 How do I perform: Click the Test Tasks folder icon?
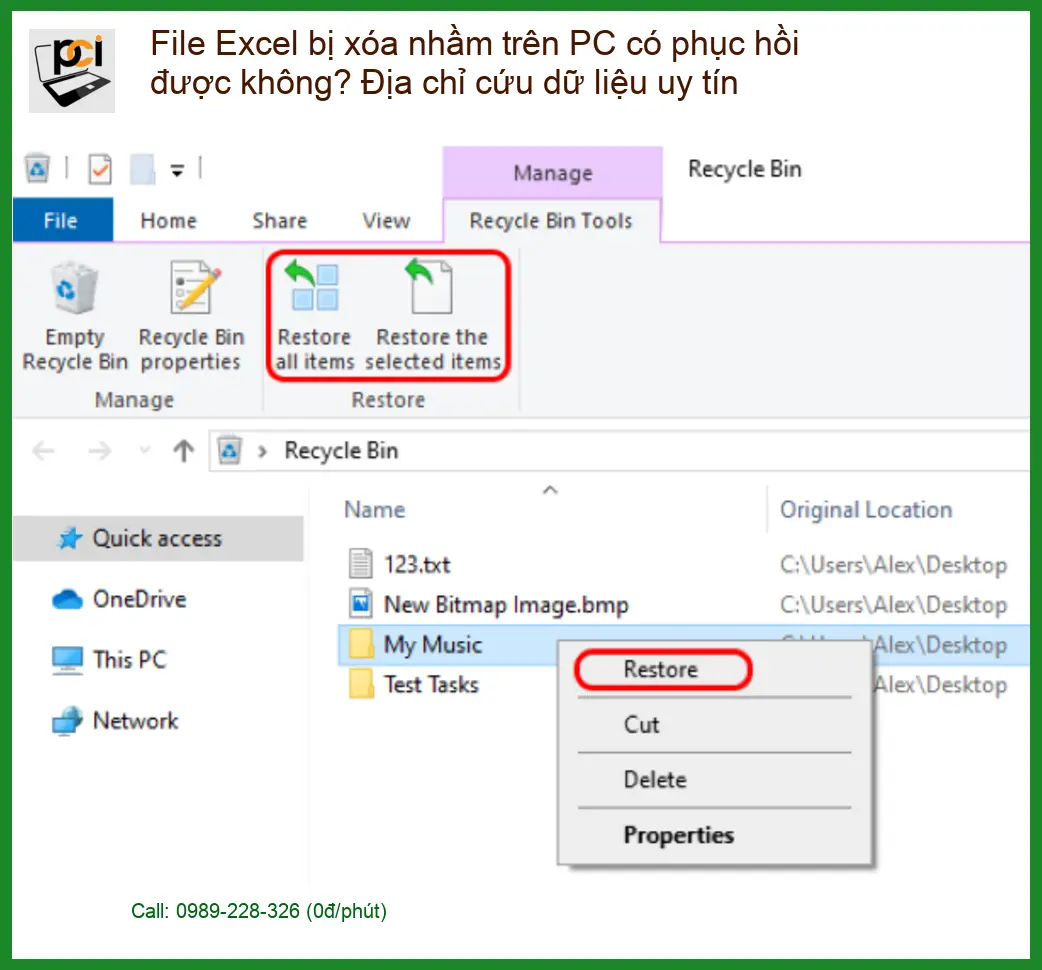coord(361,684)
